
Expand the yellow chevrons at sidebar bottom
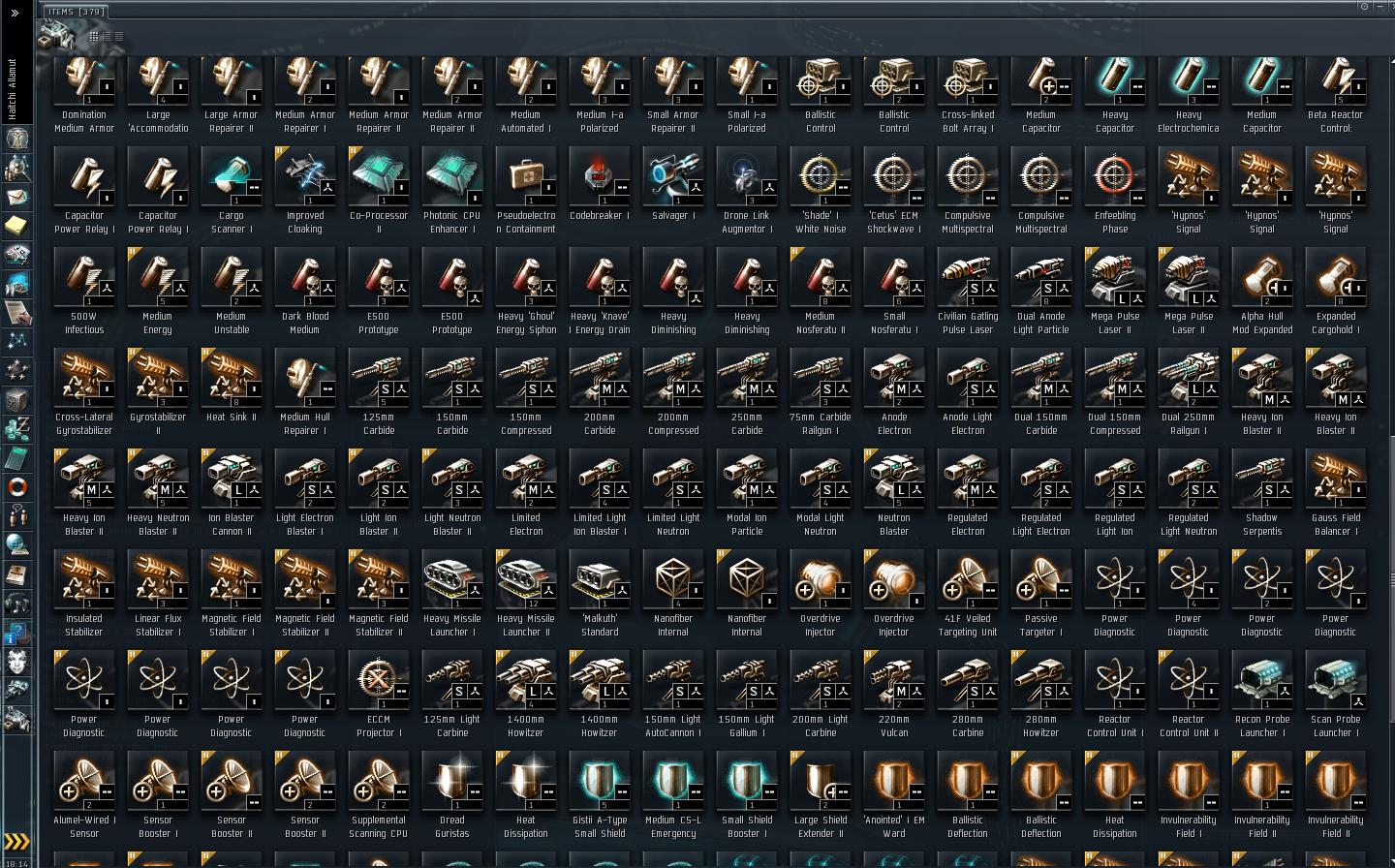tap(17, 841)
